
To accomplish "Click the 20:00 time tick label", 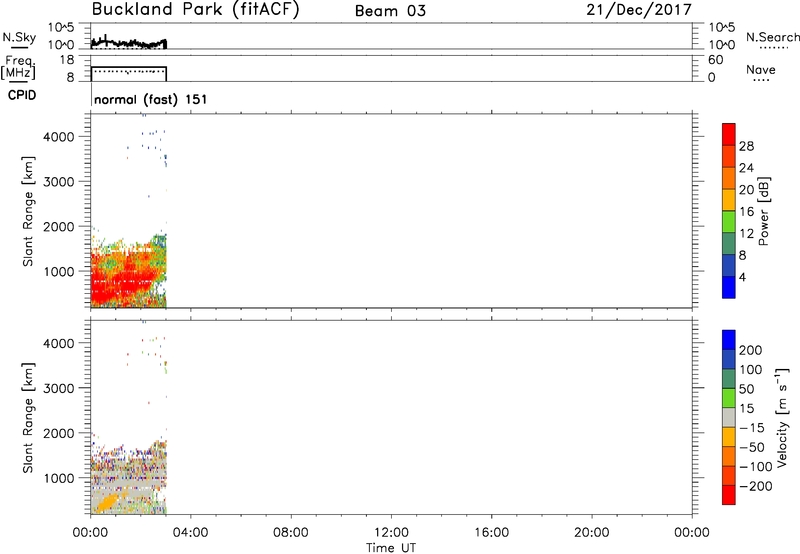I will point(591,533).
